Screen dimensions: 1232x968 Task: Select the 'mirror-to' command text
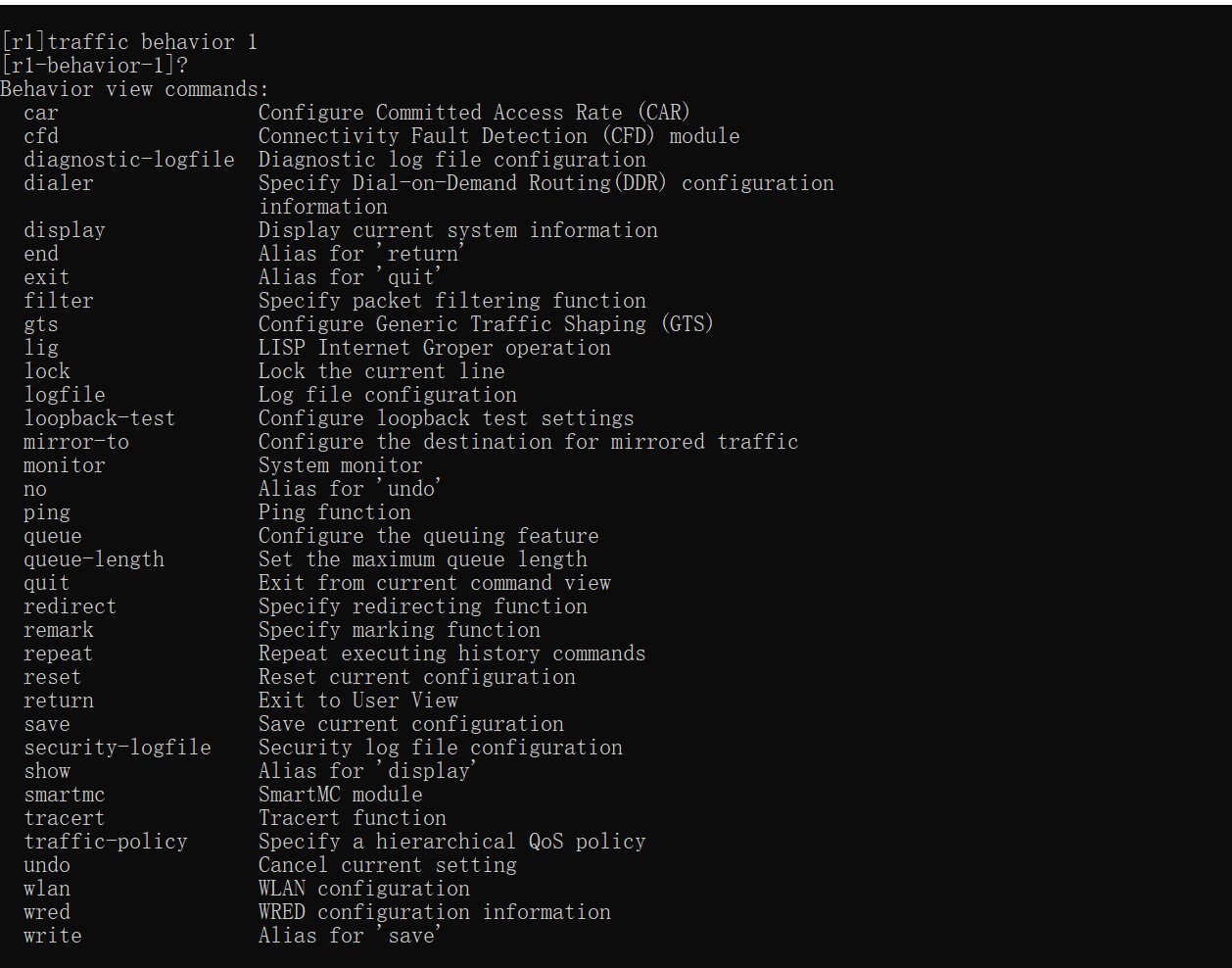point(76,442)
